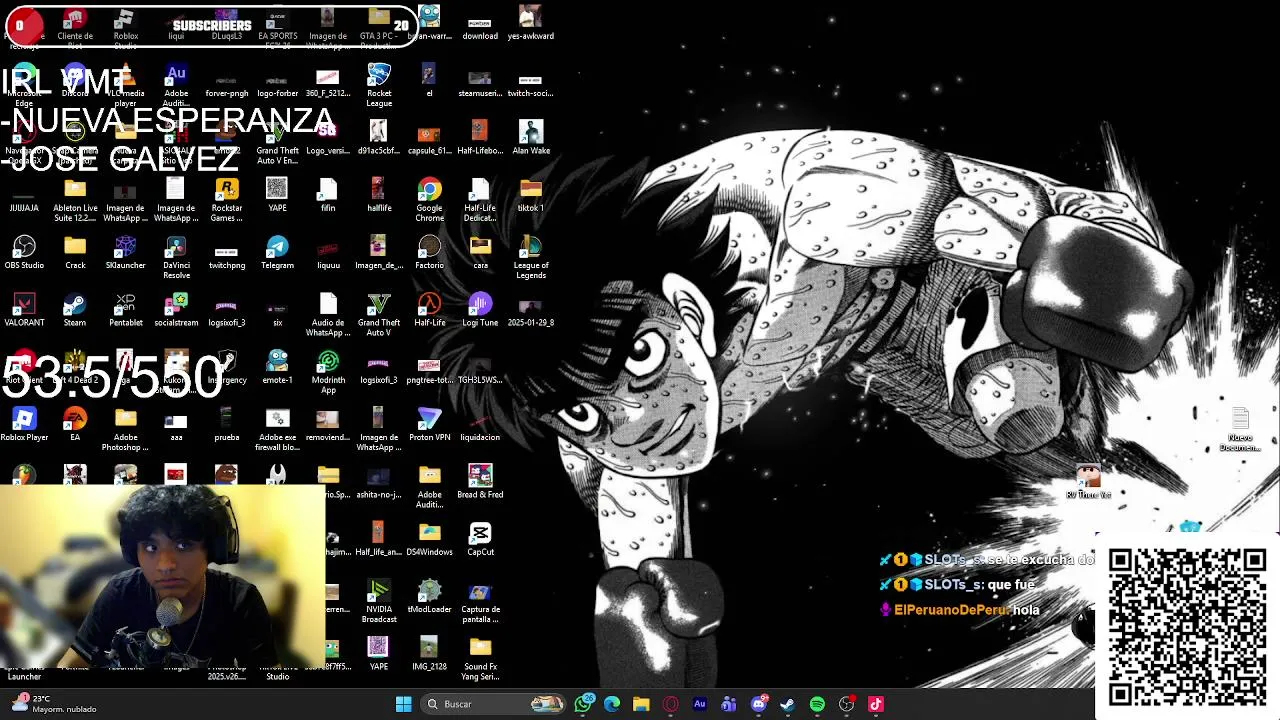The image size is (1280, 720).
Task: Open DaVinci Resolve shortcut
Action: pyautogui.click(x=176, y=257)
